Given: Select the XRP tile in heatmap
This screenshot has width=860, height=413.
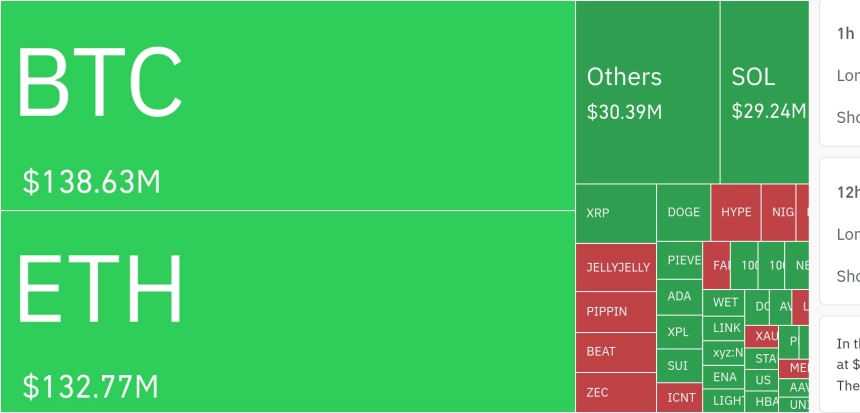Looking at the screenshot, I should coord(615,213).
